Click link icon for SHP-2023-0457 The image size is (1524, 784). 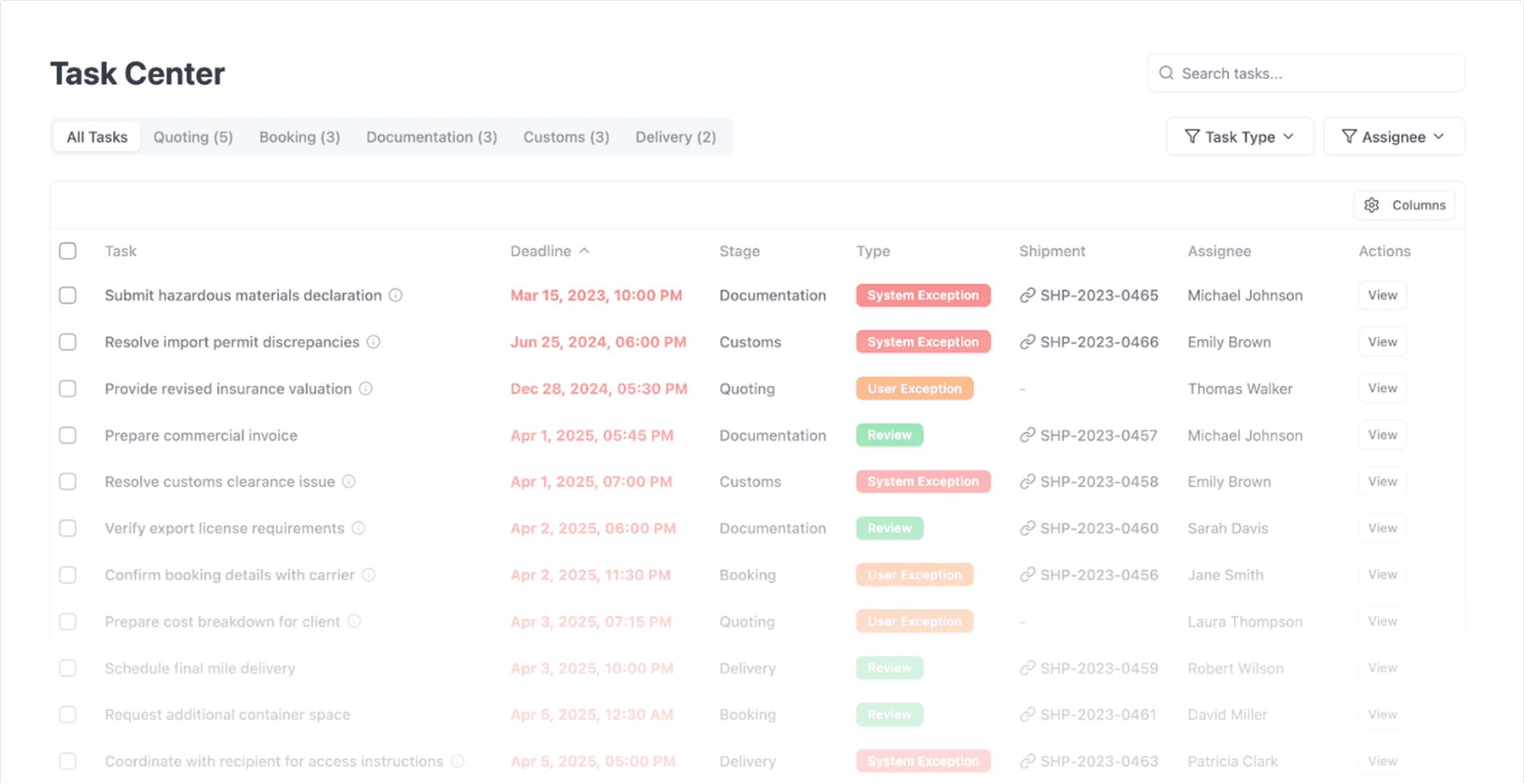click(x=1027, y=436)
